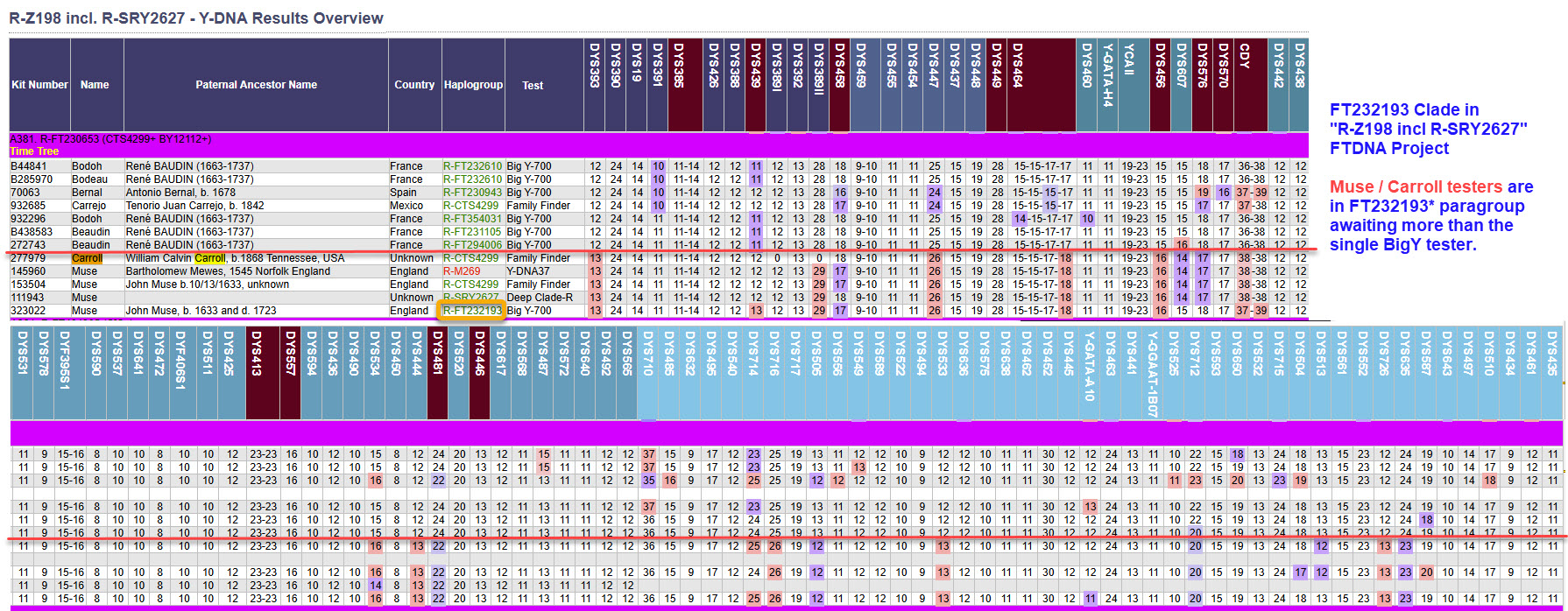
Task: Click the R-FT294006 haplogroup link
Action: pos(472,245)
